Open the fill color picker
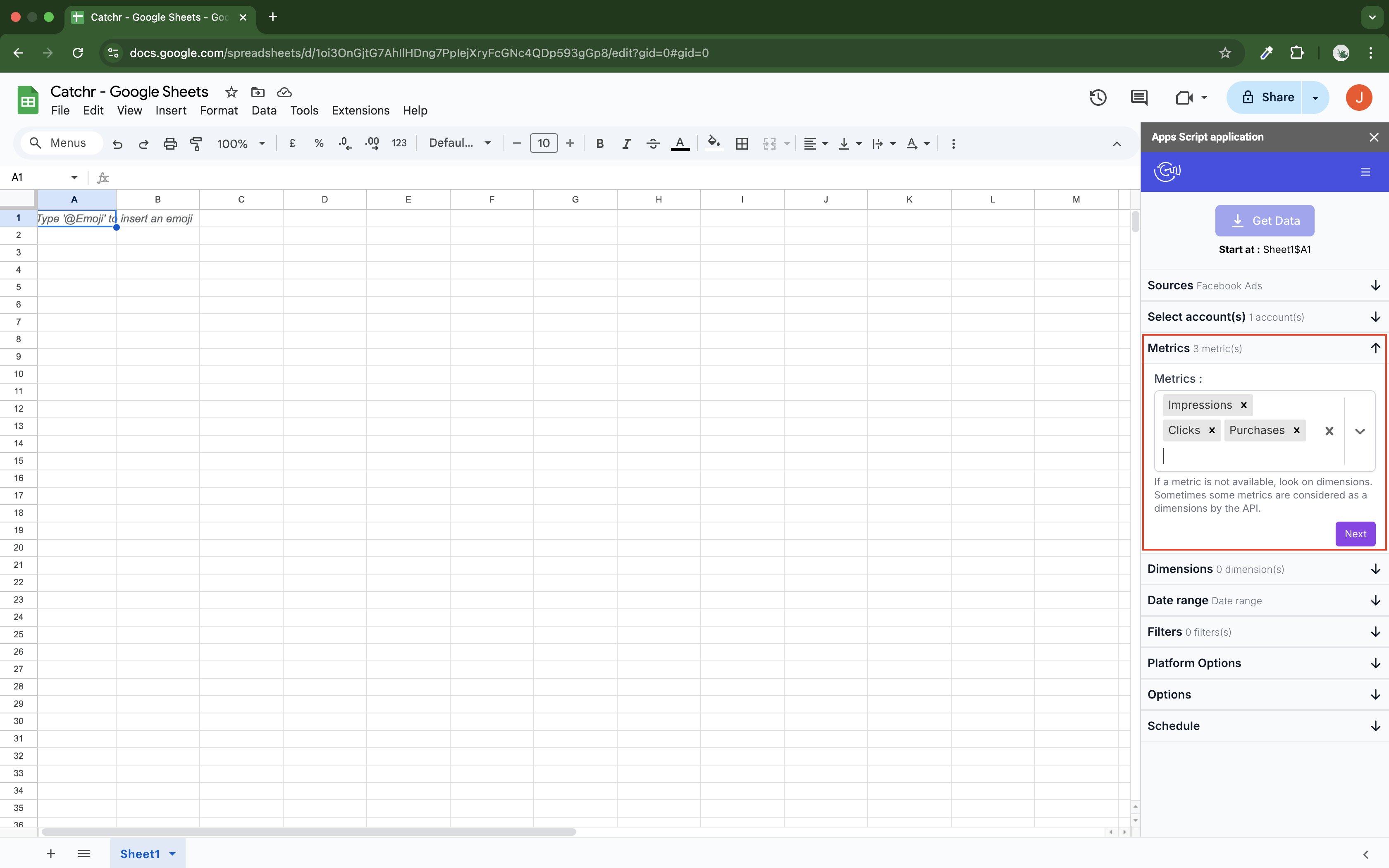This screenshot has width=1389, height=868. (x=714, y=142)
